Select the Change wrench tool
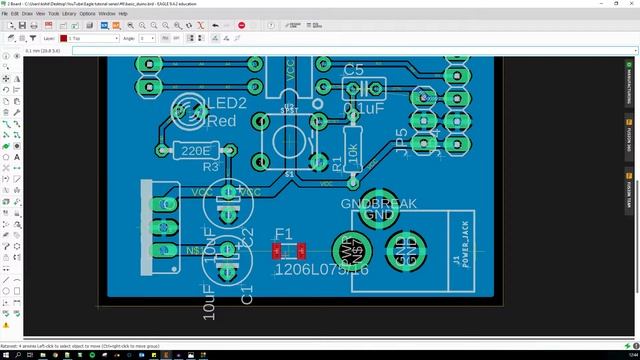The image size is (640, 360). tap(17, 112)
